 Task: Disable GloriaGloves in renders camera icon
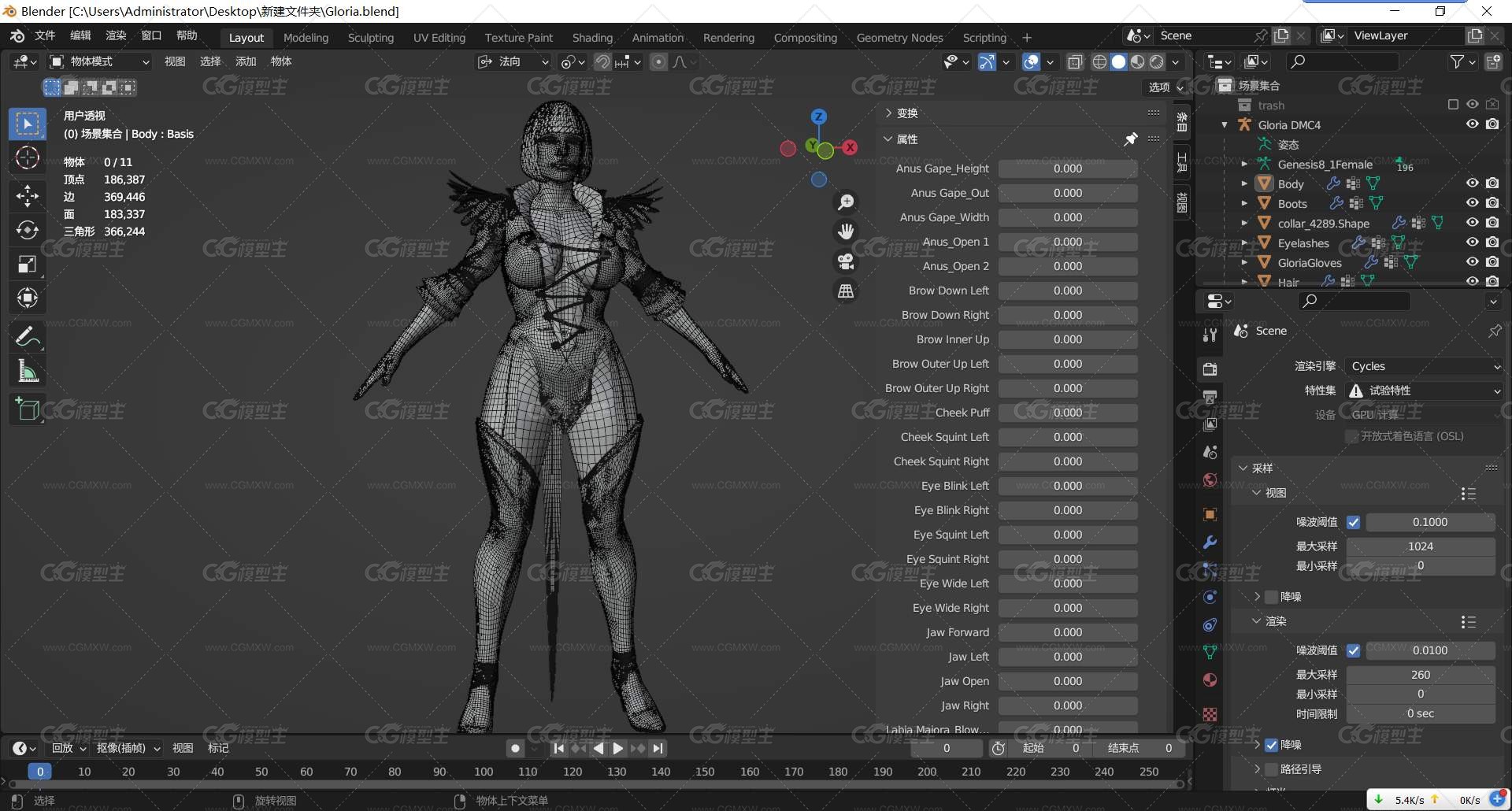1492,262
